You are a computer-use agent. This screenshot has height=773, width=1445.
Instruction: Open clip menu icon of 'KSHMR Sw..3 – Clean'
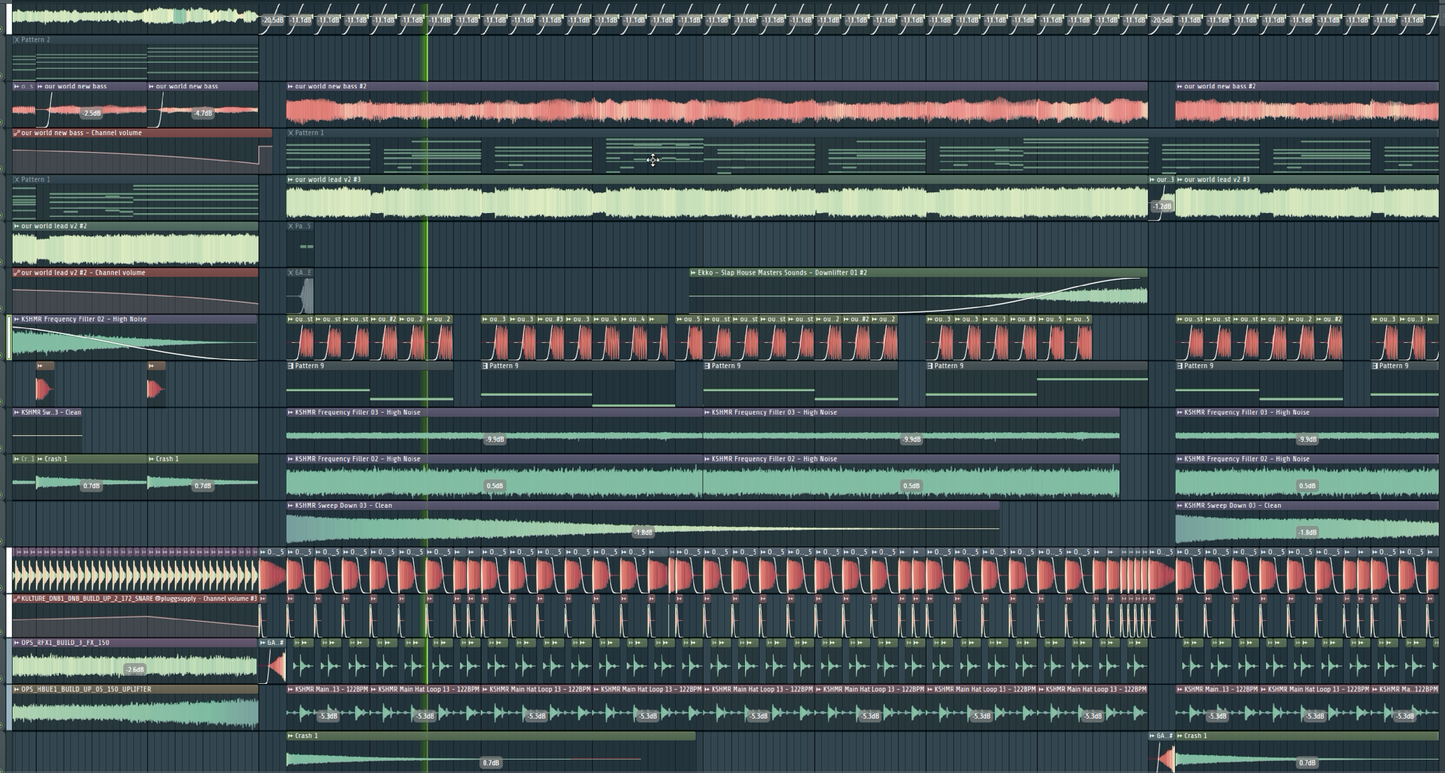16,412
